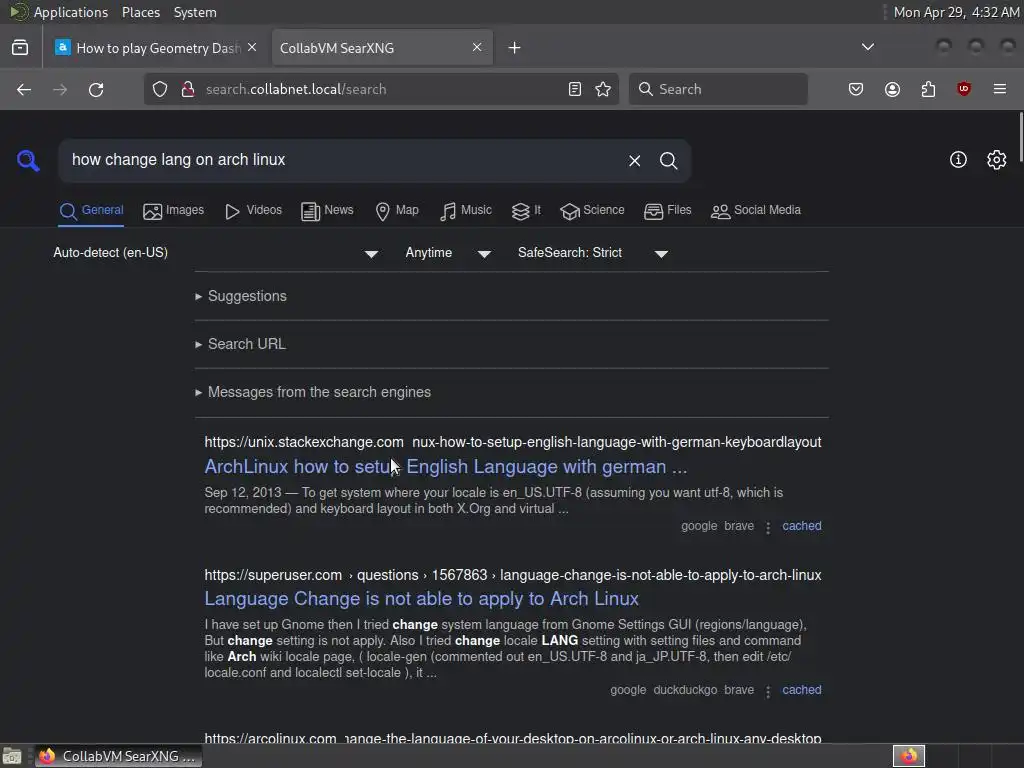Open the Pocket save icon
Viewport: 1024px width, 768px height.
pos(856,89)
